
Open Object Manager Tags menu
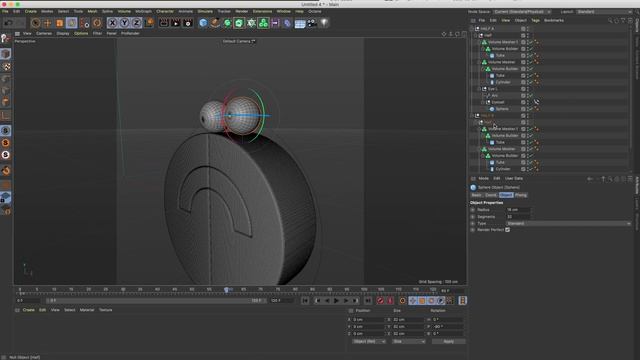coord(535,20)
